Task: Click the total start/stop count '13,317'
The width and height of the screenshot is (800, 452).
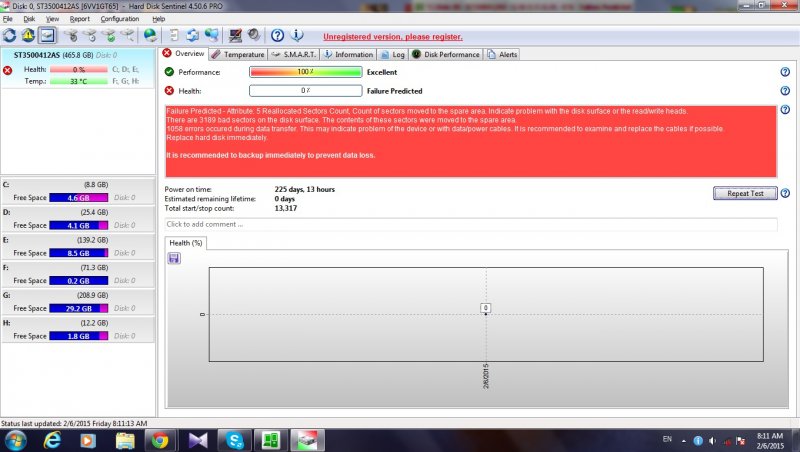Action: tap(286, 208)
